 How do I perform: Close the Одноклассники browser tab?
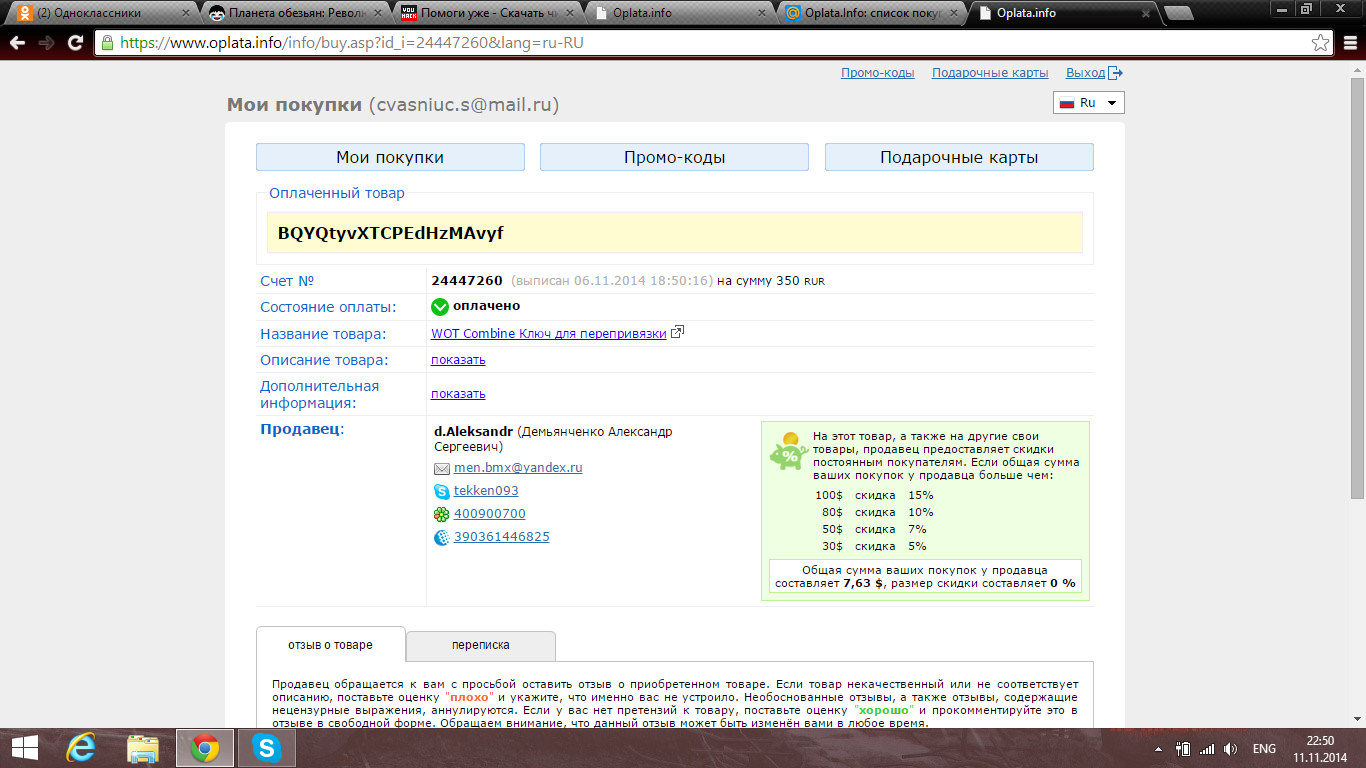pyautogui.click(x=185, y=13)
